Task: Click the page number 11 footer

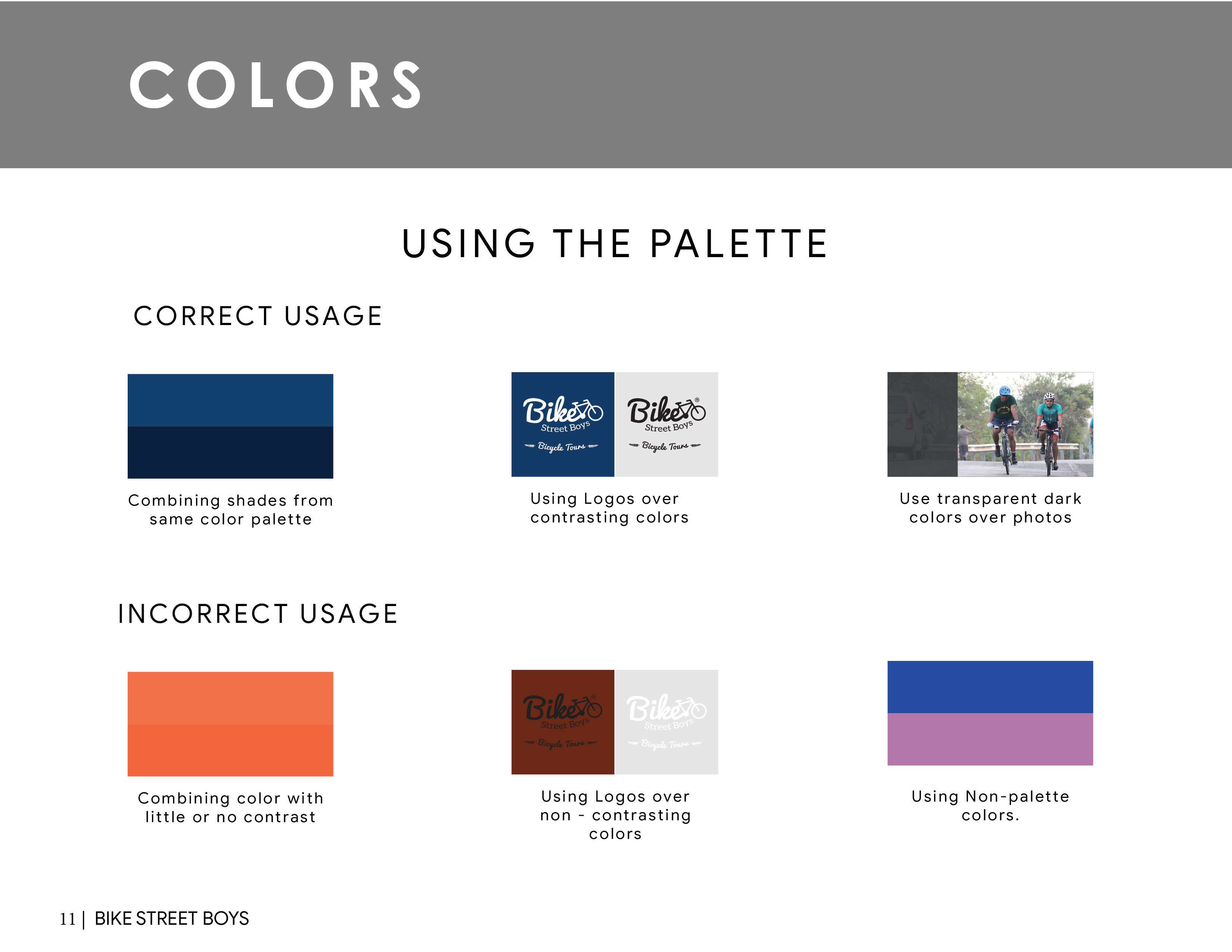Action: coord(68,919)
